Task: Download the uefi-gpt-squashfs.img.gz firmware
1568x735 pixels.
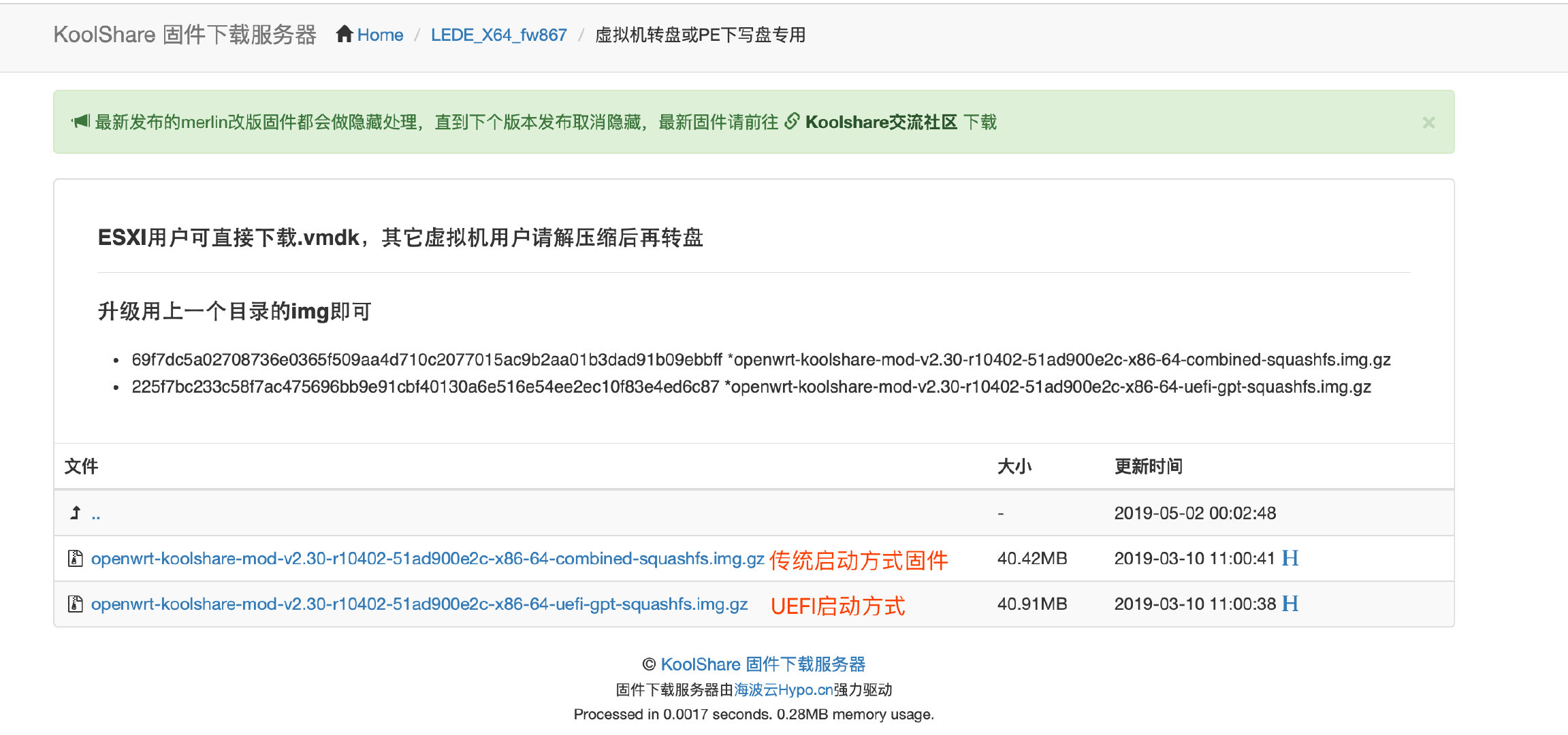Action: click(419, 604)
